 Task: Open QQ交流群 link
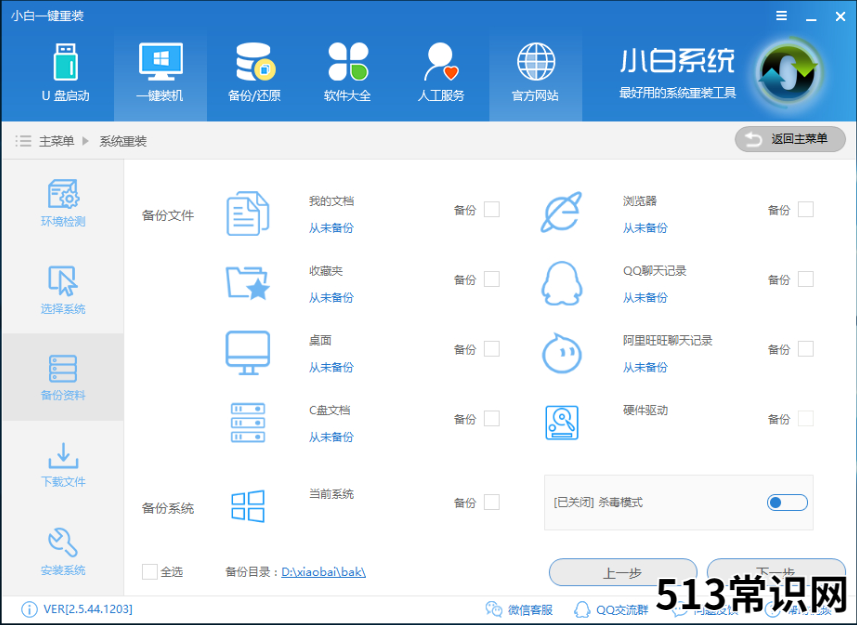coord(611,610)
